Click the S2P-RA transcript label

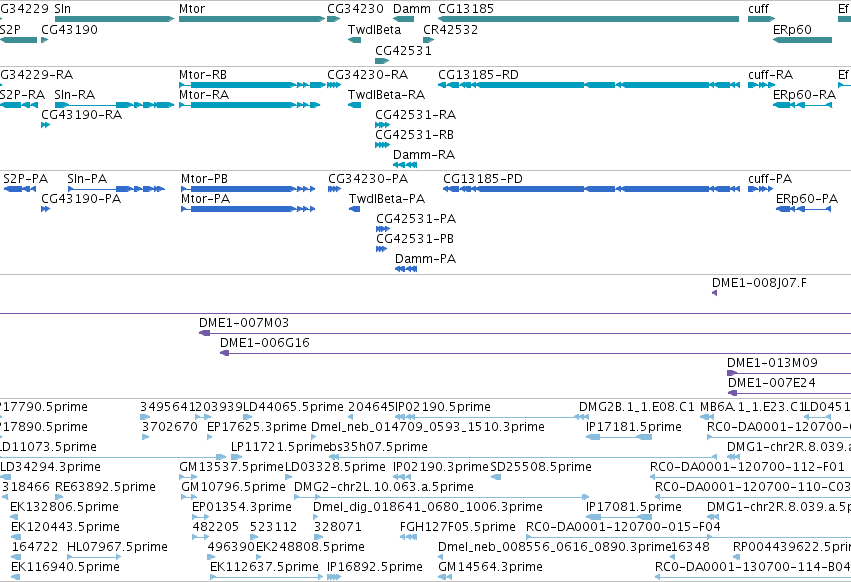(x=22, y=94)
